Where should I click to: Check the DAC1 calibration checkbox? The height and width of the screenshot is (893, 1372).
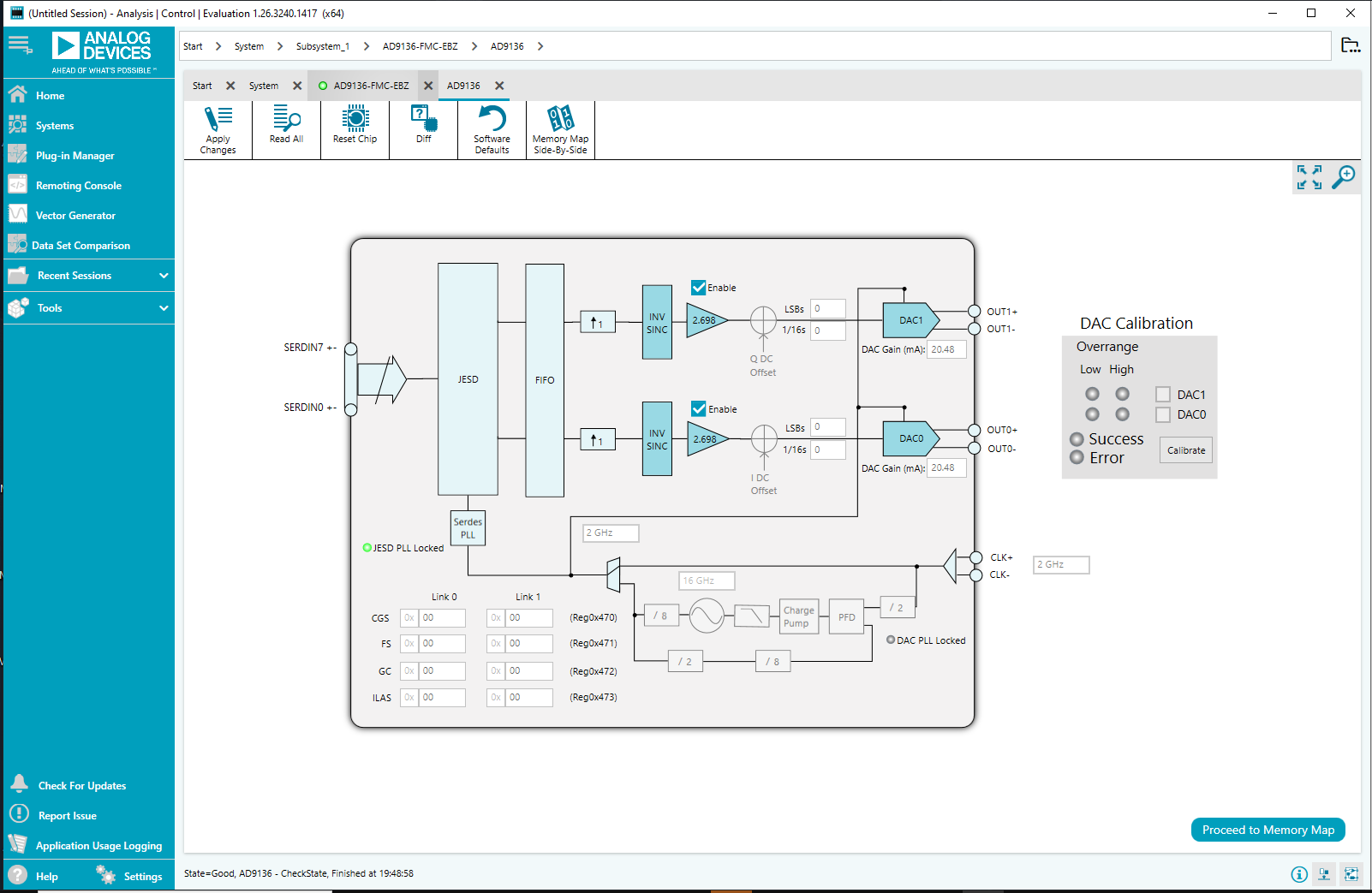pyautogui.click(x=1163, y=395)
